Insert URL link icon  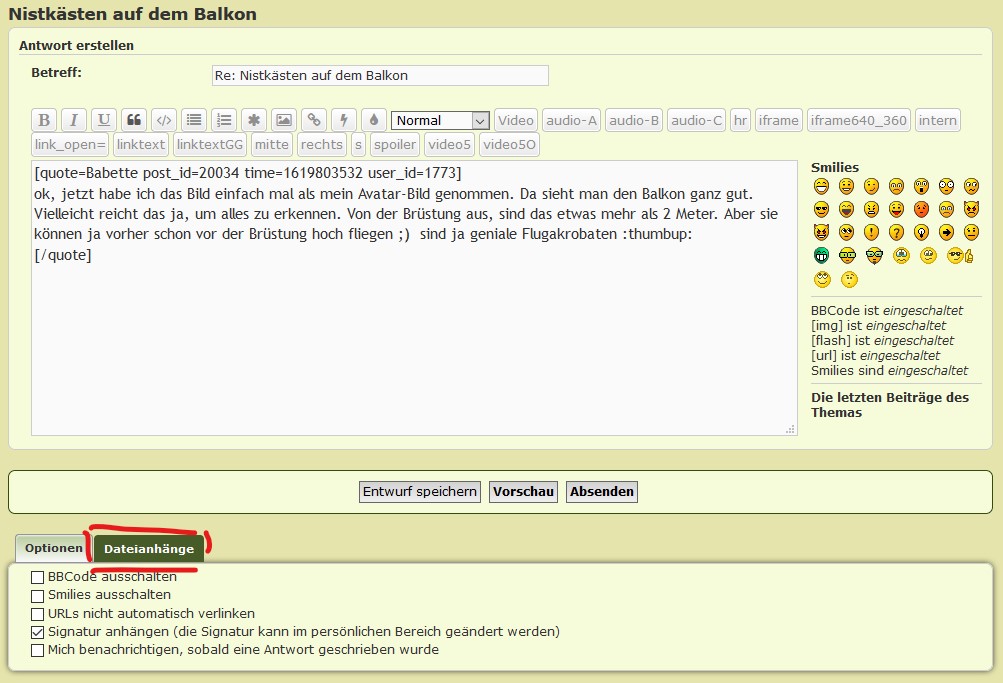tap(314, 120)
